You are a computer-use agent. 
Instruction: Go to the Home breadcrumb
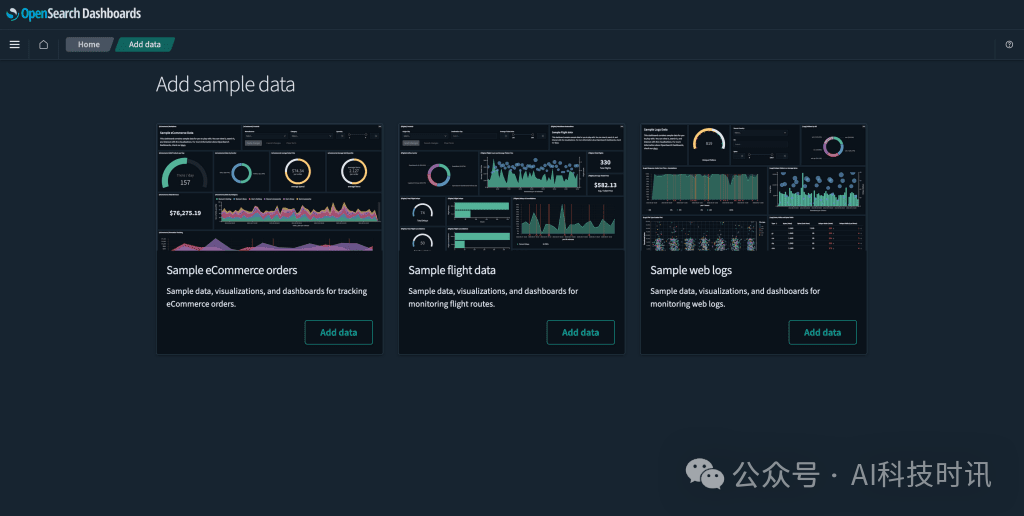(89, 44)
